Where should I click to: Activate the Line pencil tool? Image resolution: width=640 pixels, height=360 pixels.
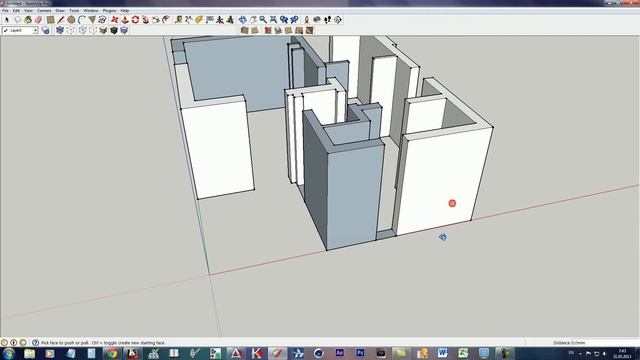pyautogui.click(x=60, y=20)
